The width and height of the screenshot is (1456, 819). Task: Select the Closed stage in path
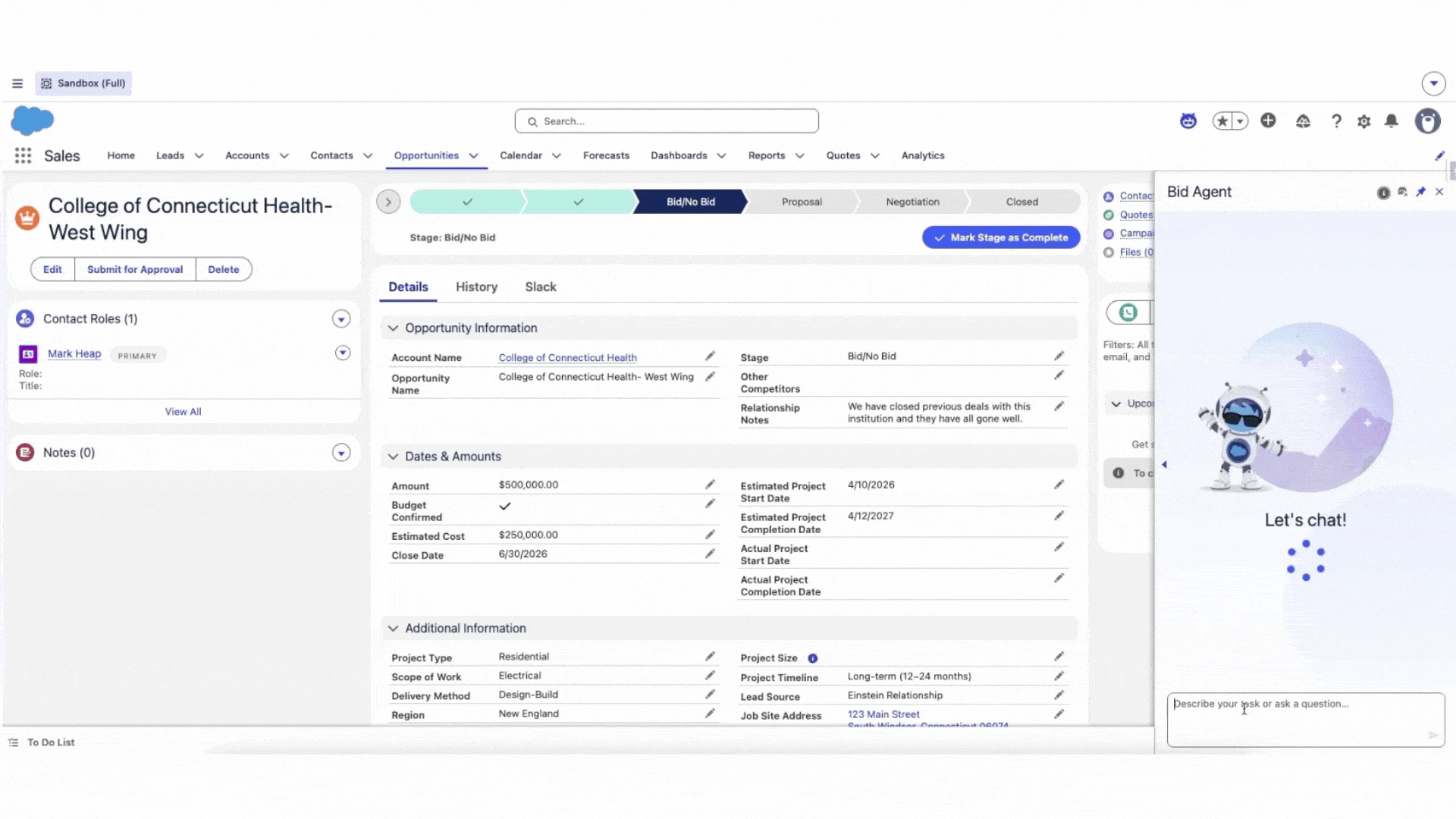(x=1022, y=202)
